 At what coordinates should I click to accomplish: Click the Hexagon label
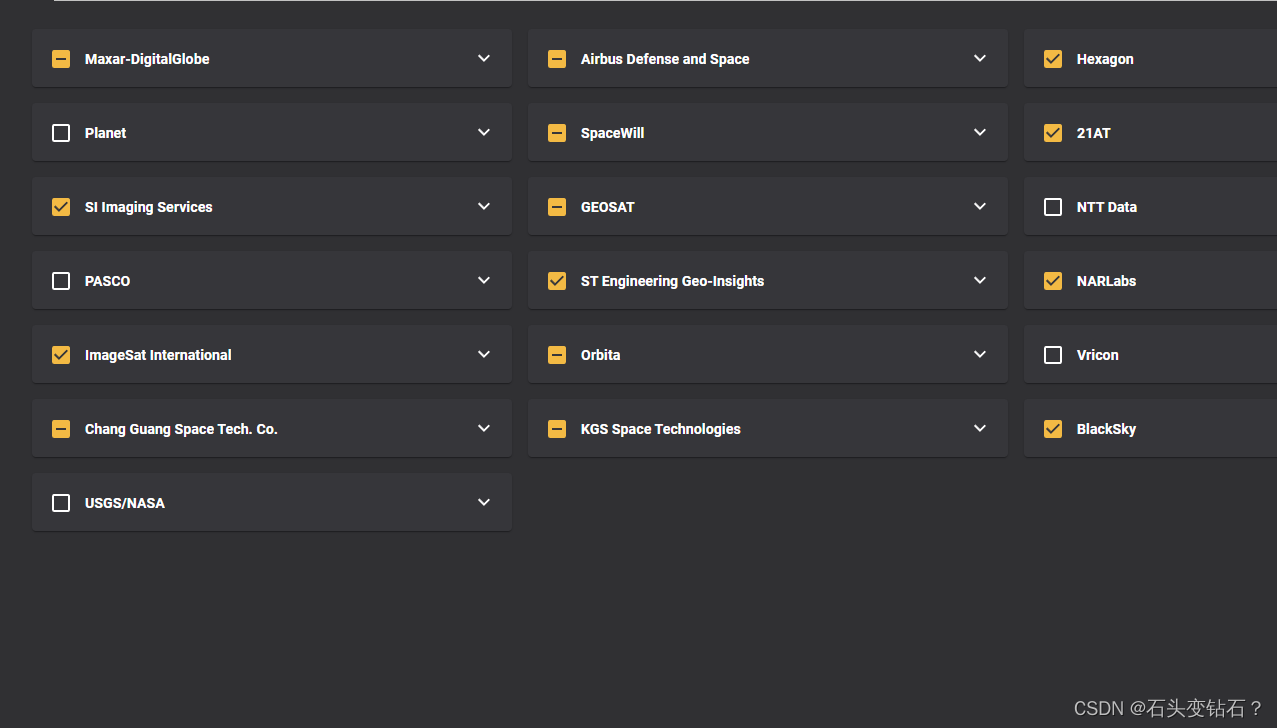pyautogui.click(x=1105, y=59)
